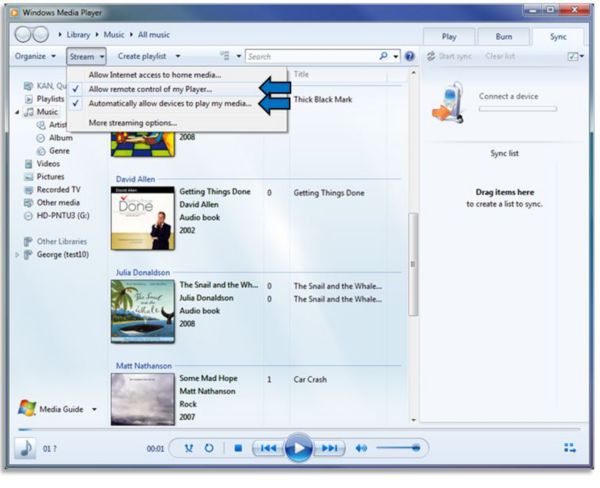Select the Playlists tree item
This screenshot has height=488, width=600.
click(50, 99)
